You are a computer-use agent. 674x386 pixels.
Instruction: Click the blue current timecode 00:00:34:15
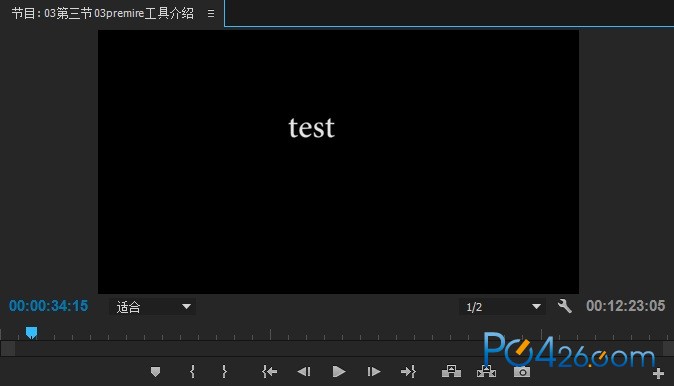pyautogui.click(x=49, y=306)
